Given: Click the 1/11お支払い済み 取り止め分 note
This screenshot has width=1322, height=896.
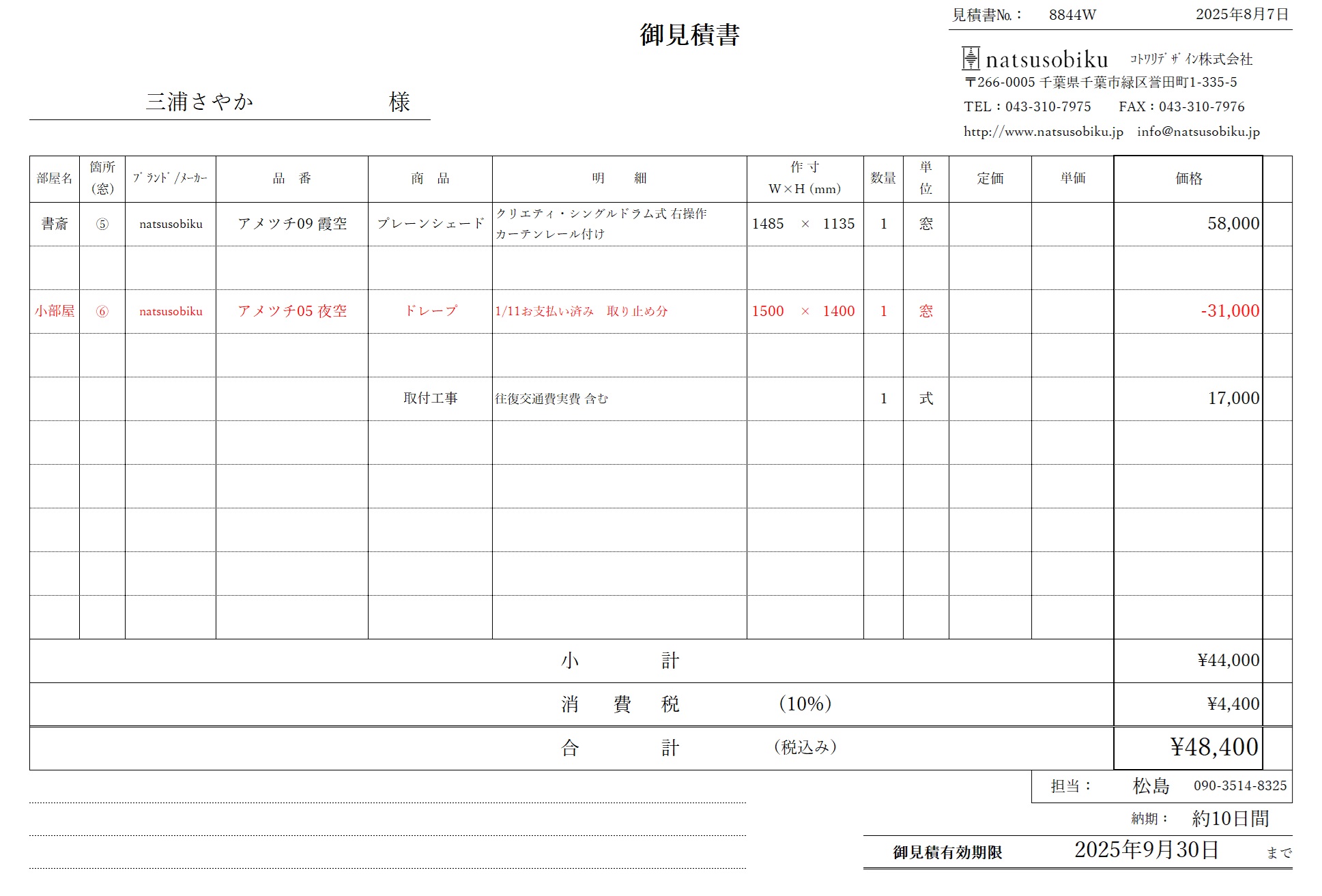Looking at the screenshot, I should pos(581,311).
